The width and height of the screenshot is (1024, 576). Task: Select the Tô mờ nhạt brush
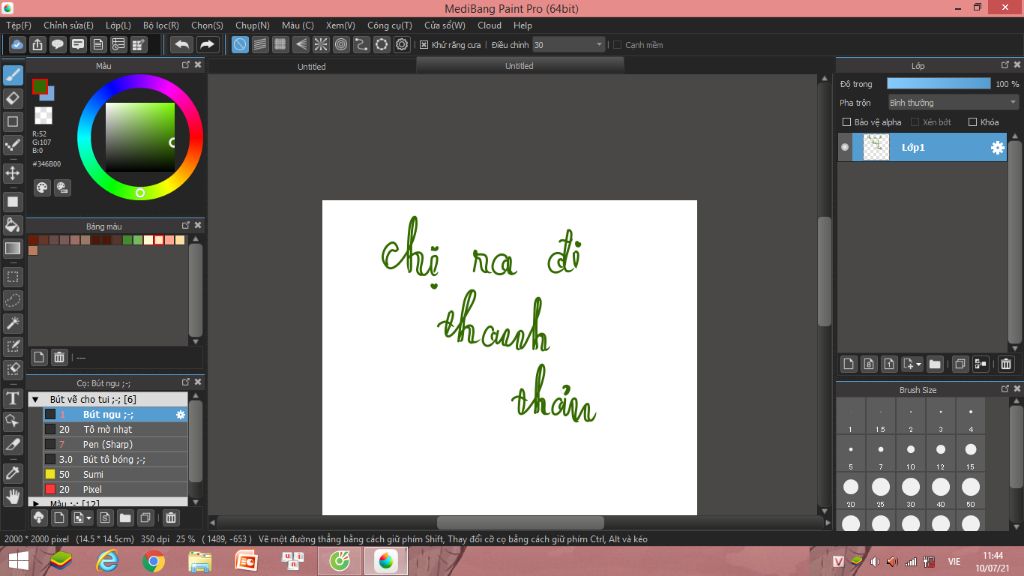[x=115, y=430]
